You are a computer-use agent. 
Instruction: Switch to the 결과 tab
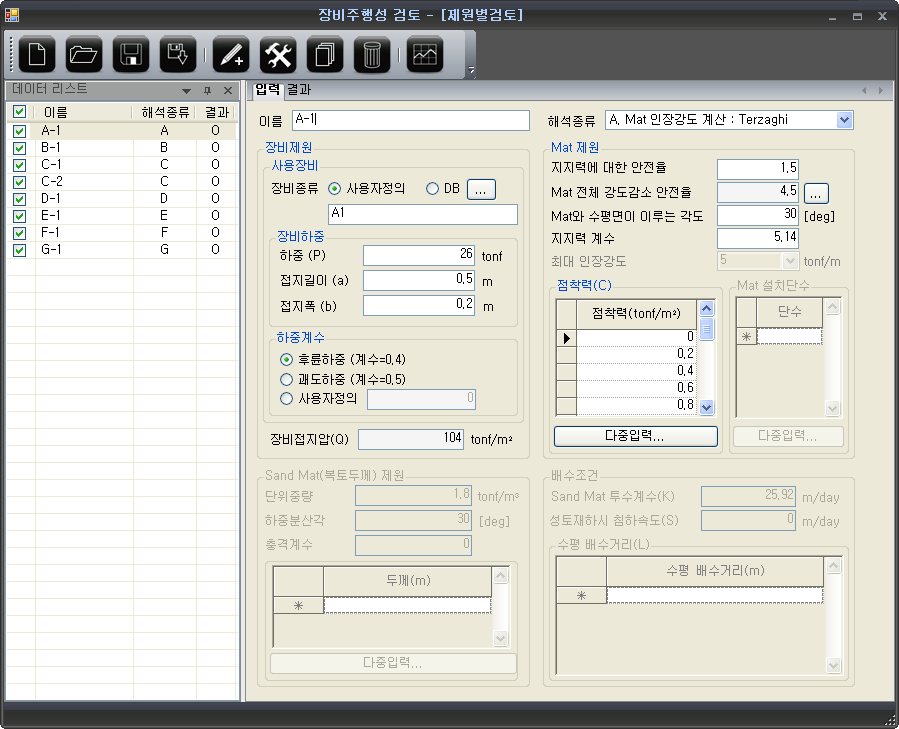299,89
